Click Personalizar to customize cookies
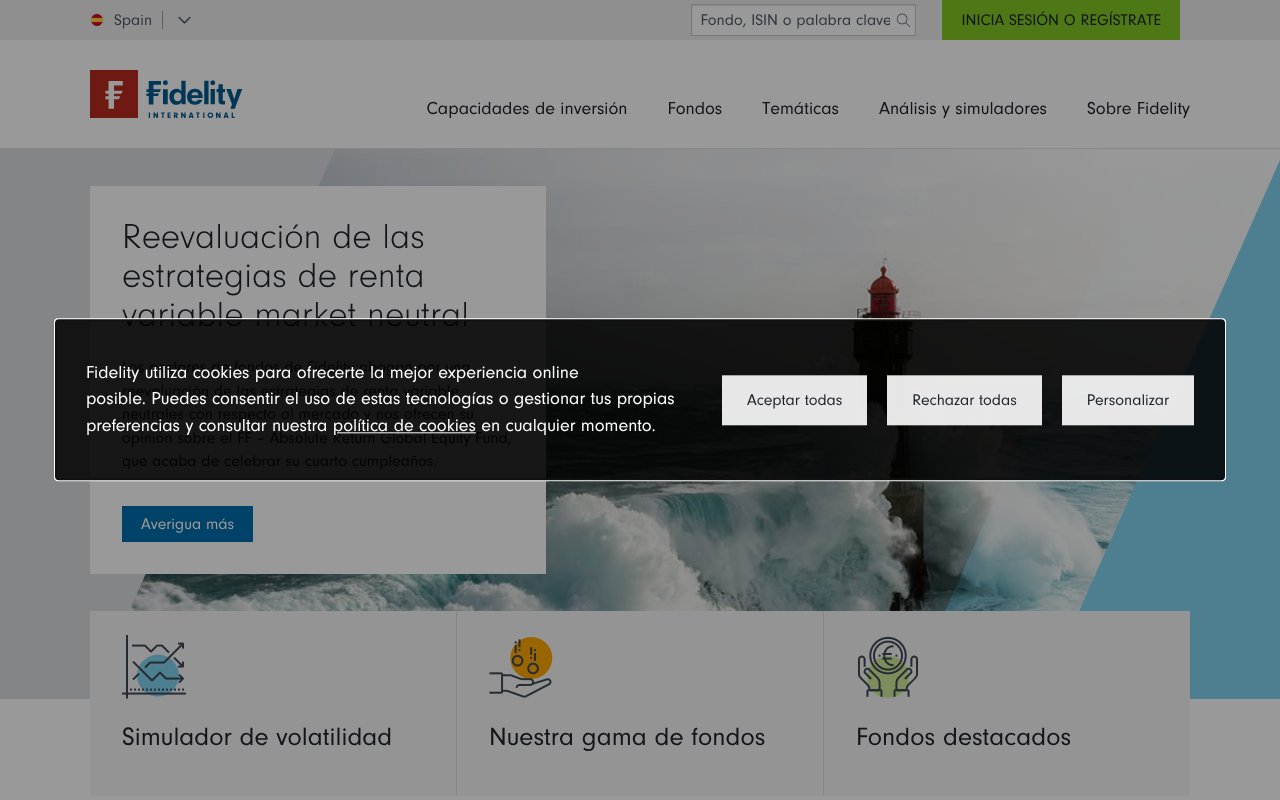Screen dimensions: 1280x800 1128,399
